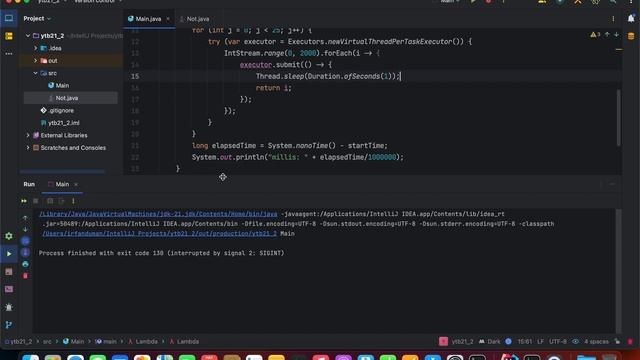
Task: Select Main class in project tree
Action: (x=58, y=86)
